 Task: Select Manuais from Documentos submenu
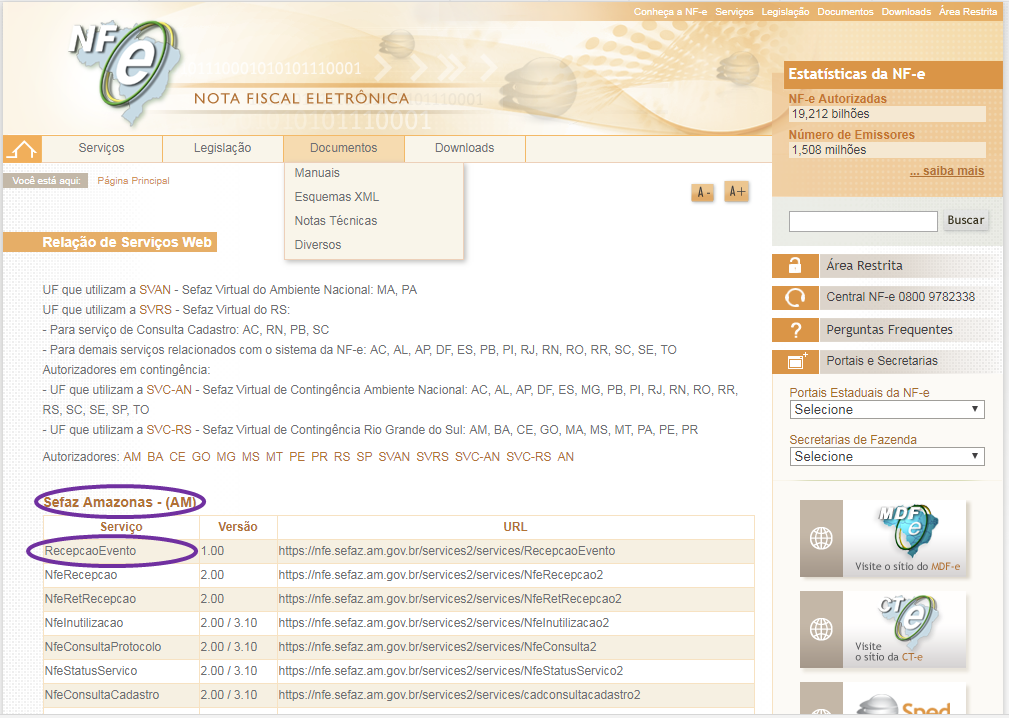(x=317, y=173)
